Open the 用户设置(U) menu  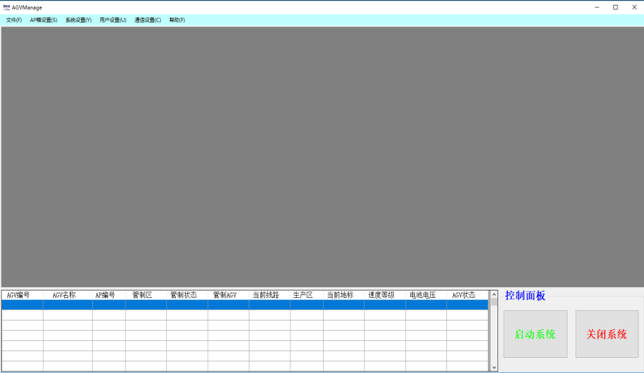tap(113, 20)
